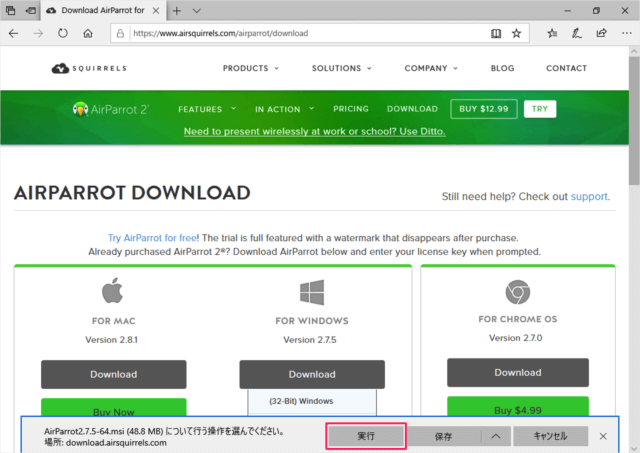This screenshot has height=453, width=640.
Task: Open the BLOG menu item
Action: point(502,69)
